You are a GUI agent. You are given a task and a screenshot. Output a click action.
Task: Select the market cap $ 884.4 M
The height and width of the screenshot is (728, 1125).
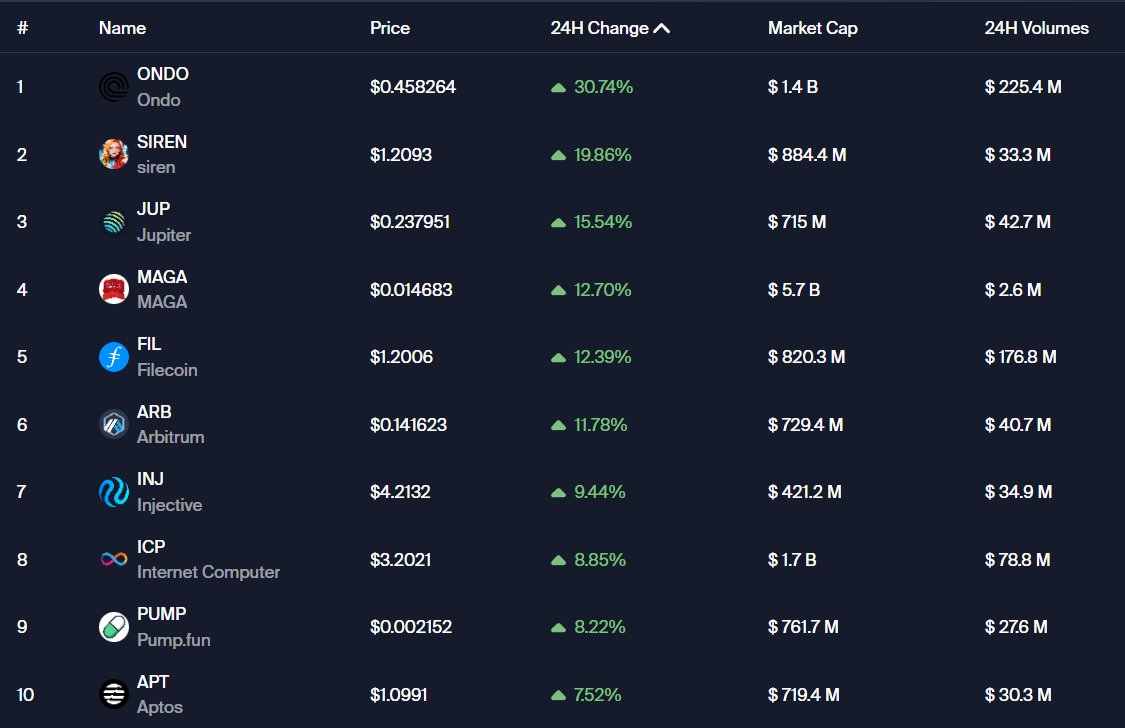(x=807, y=155)
